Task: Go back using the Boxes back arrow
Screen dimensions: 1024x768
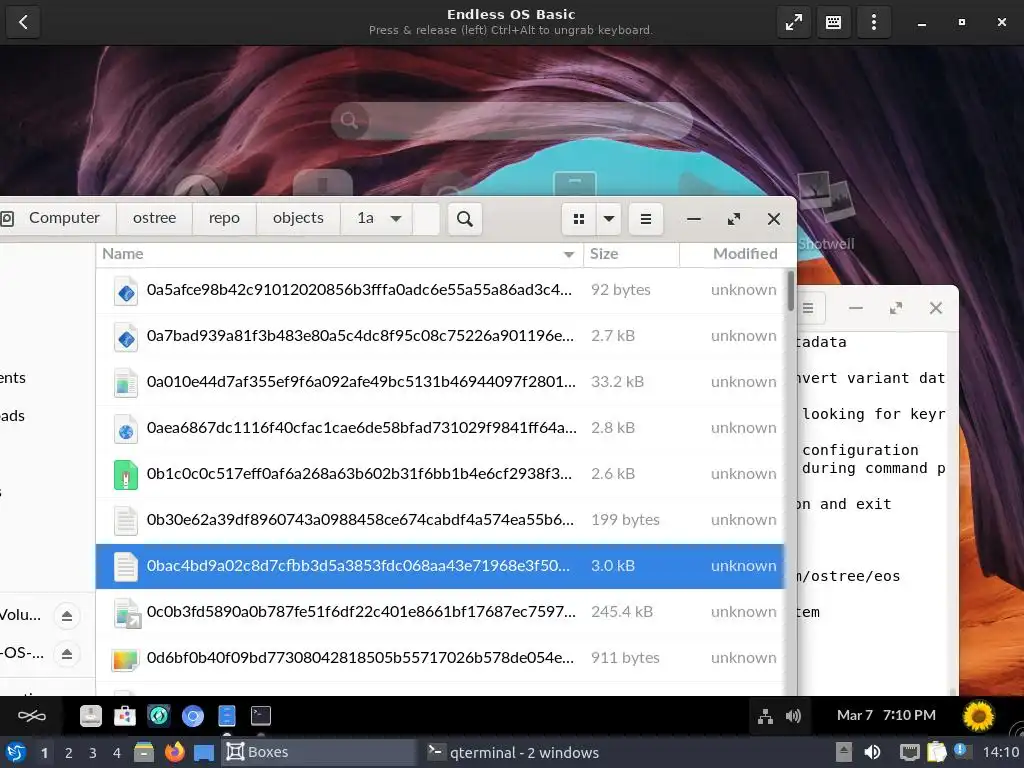Action: click(x=23, y=22)
